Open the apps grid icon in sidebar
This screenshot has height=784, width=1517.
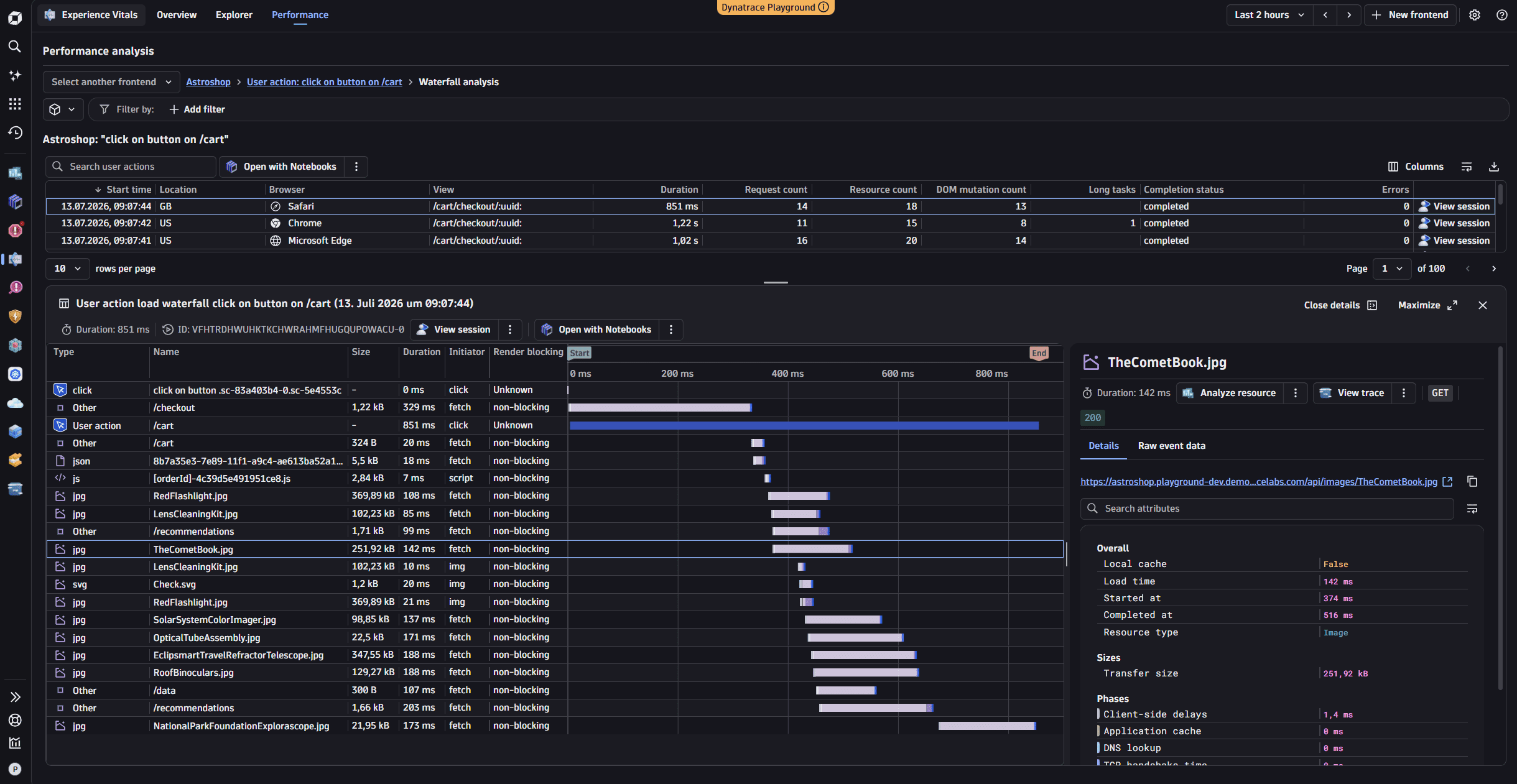15,104
